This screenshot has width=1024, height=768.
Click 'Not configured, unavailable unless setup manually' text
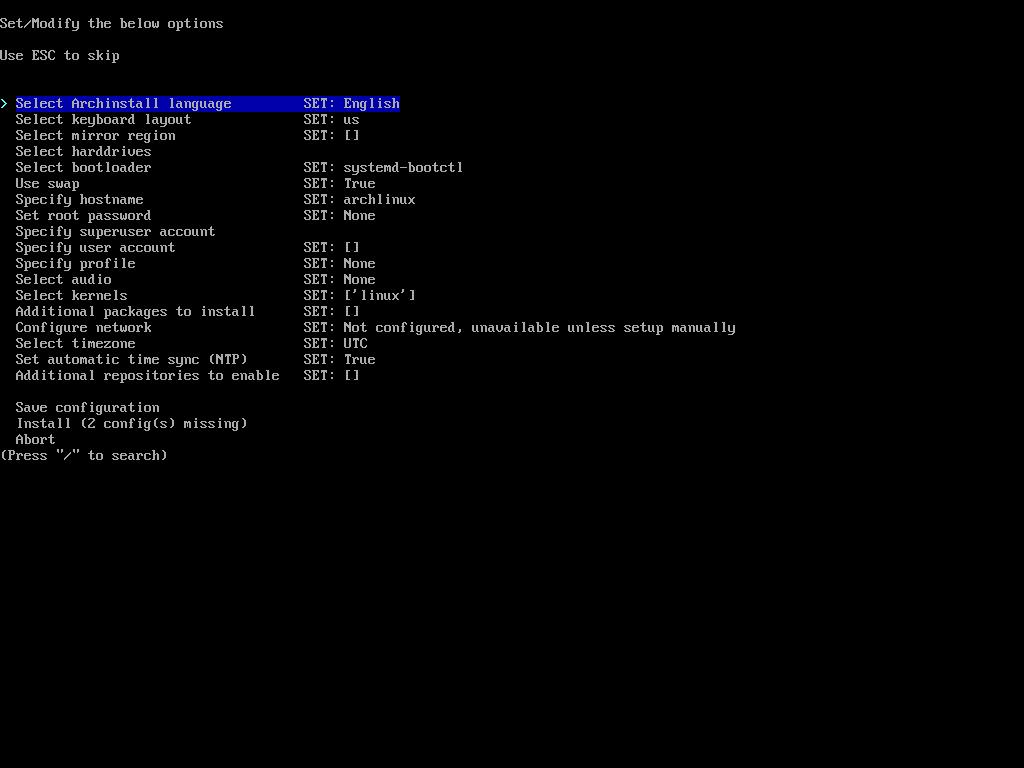coord(539,328)
